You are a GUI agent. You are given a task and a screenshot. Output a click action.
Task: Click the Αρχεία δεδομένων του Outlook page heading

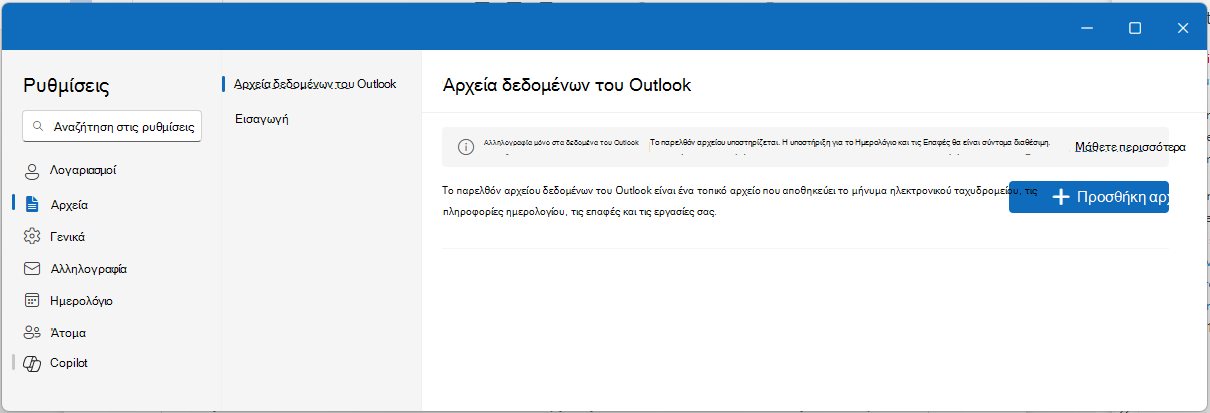point(566,85)
